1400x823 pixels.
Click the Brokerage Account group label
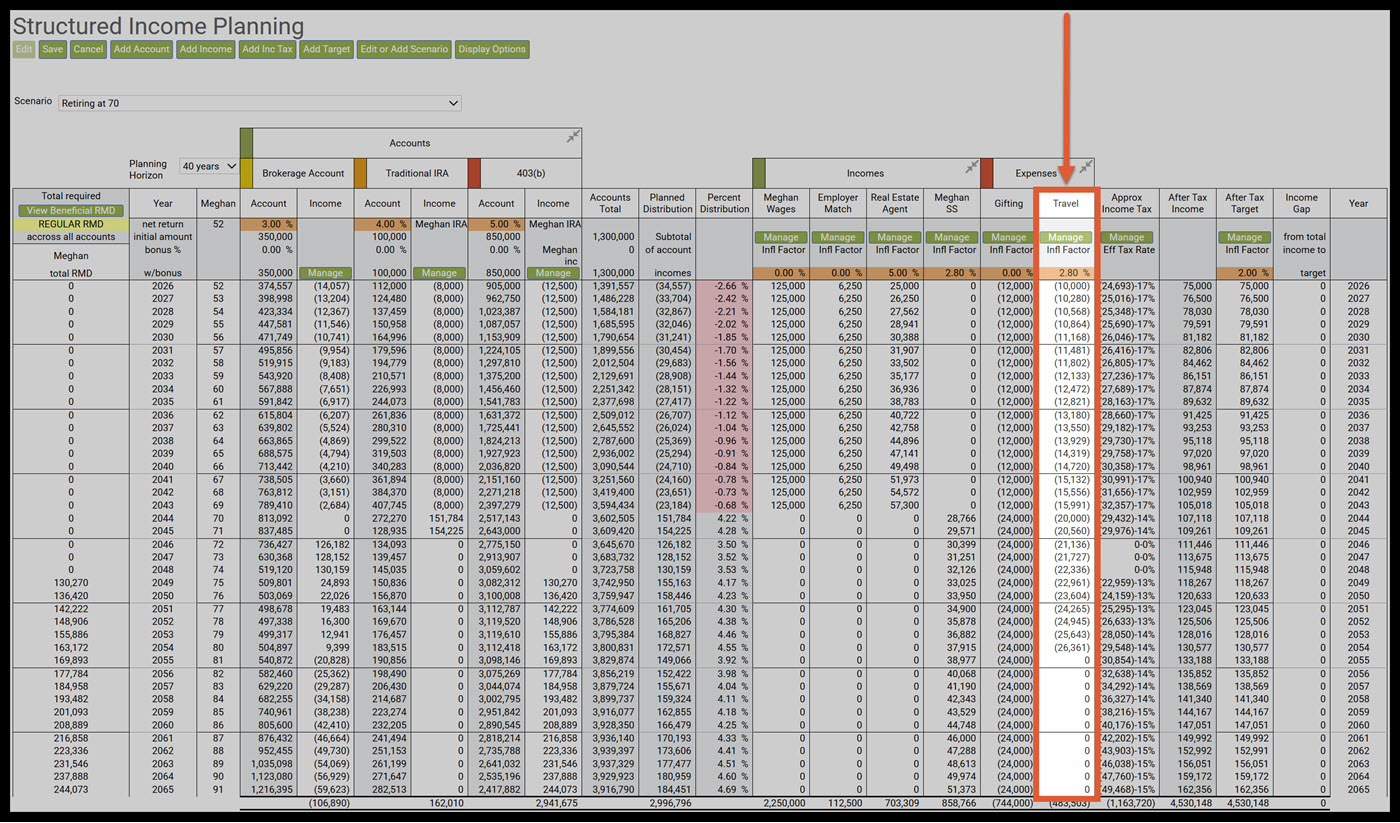pos(304,173)
